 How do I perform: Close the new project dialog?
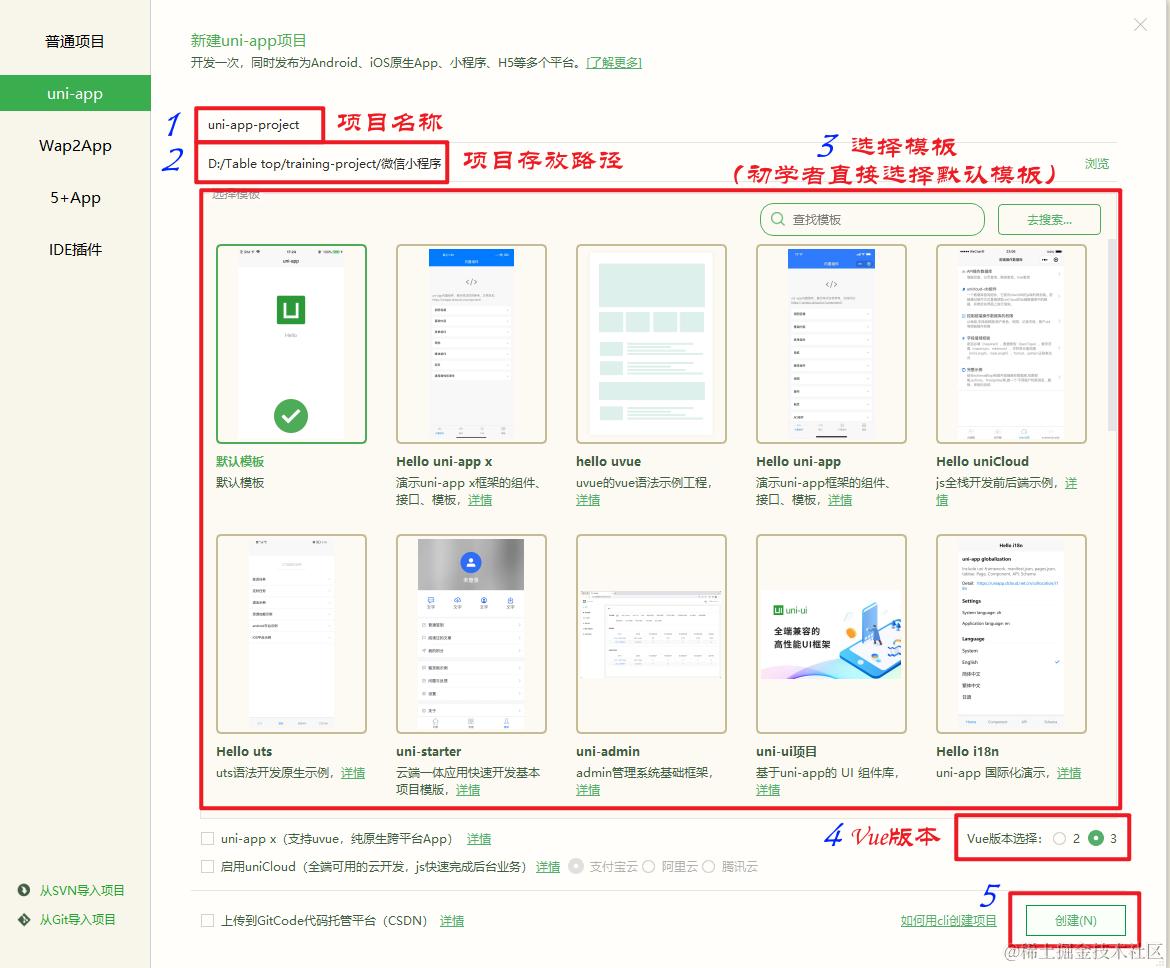coord(1140,25)
